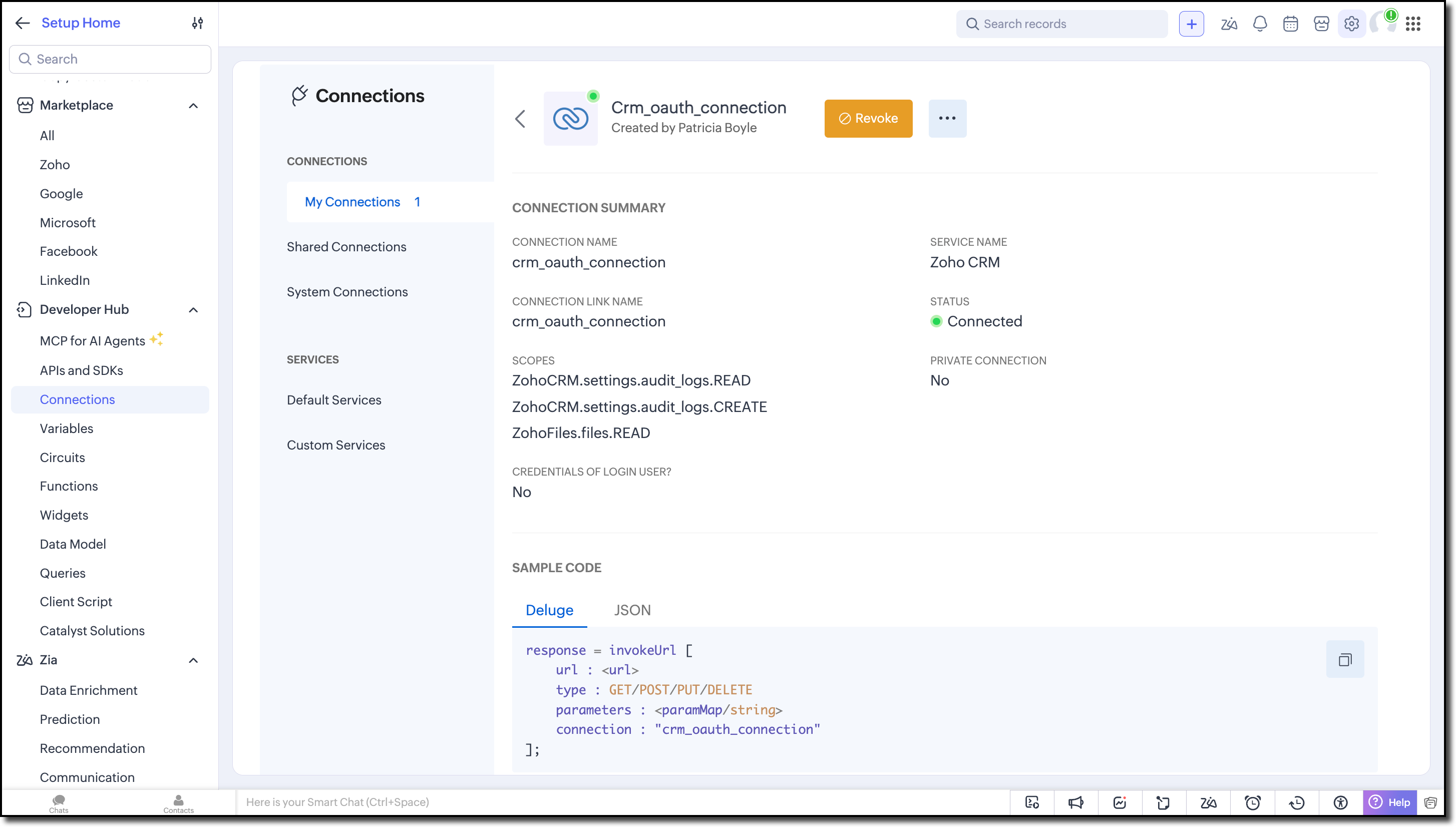Collapse the Zia section
Image resolution: width=1456 pixels, height=827 pixels.
pos(193,661)
